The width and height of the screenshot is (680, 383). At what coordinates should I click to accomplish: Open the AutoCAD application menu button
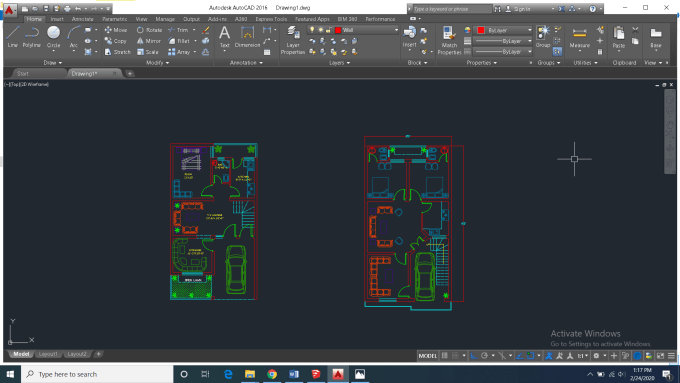click(9, 10)
